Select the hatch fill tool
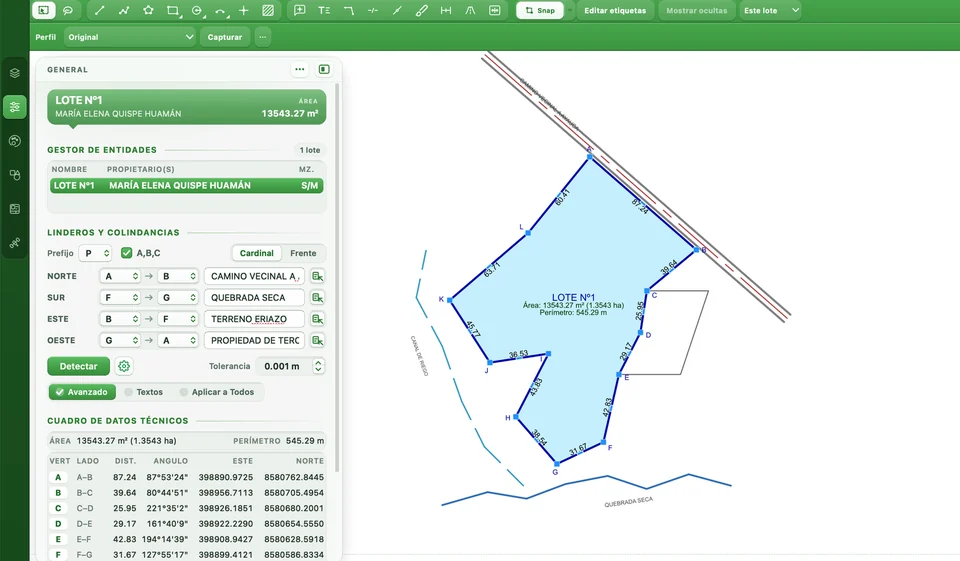 [x=268, y=10]
